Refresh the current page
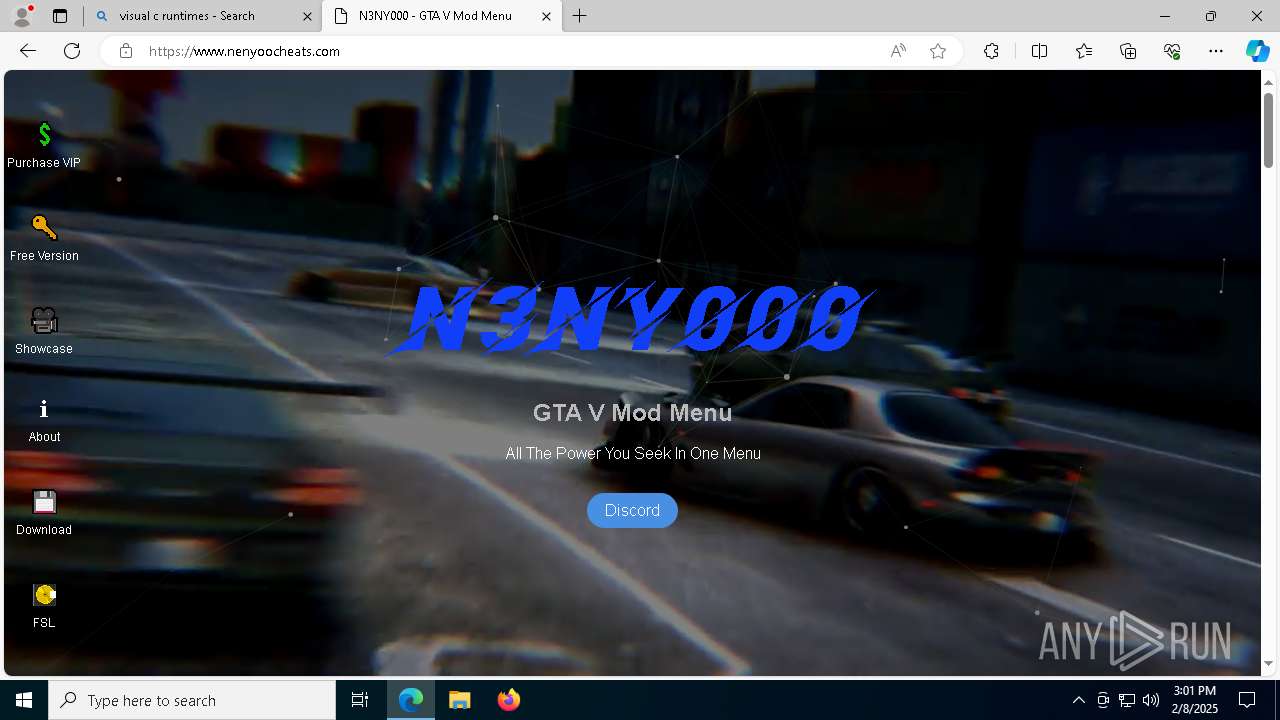1280x720 pixels. (72, 51)
